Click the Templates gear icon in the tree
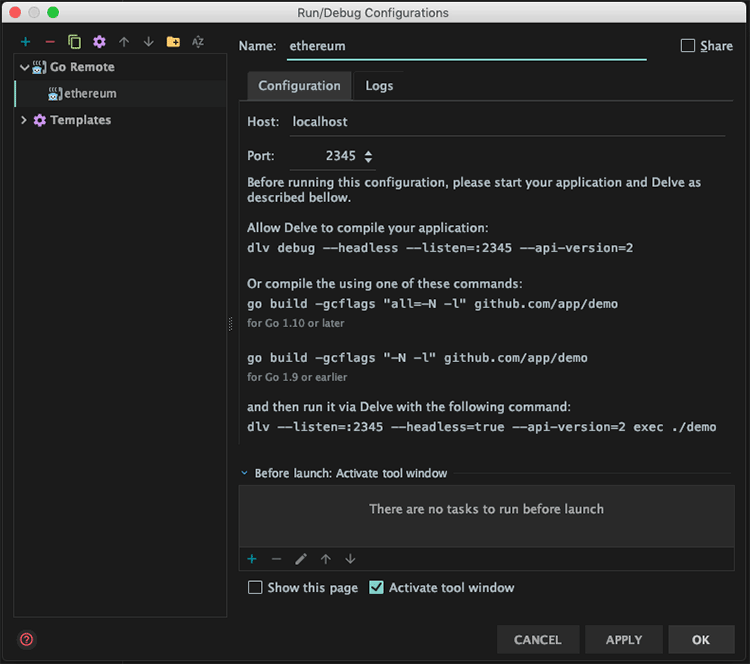The height and width of the screenshot is (664, 750). click(40, 121)
